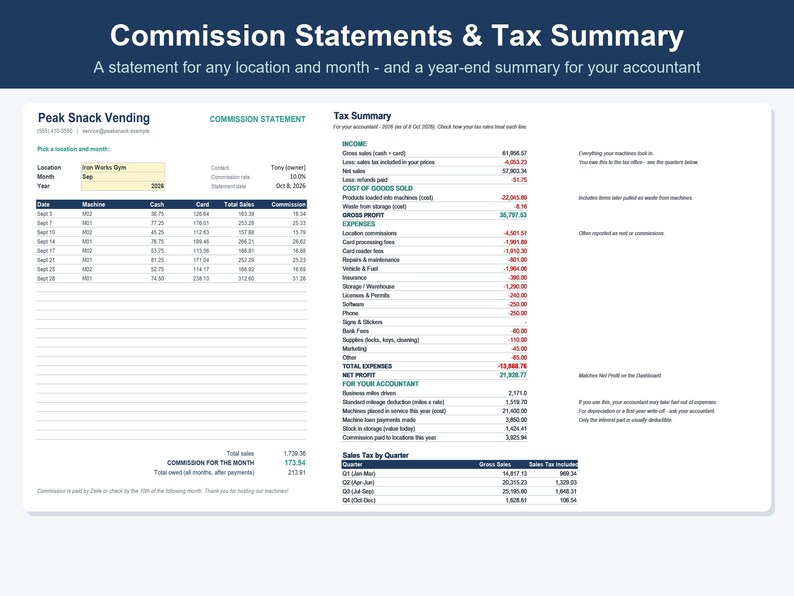
Task: Select the 'Sept 3' date cell
Action: (x=45, y=214)
